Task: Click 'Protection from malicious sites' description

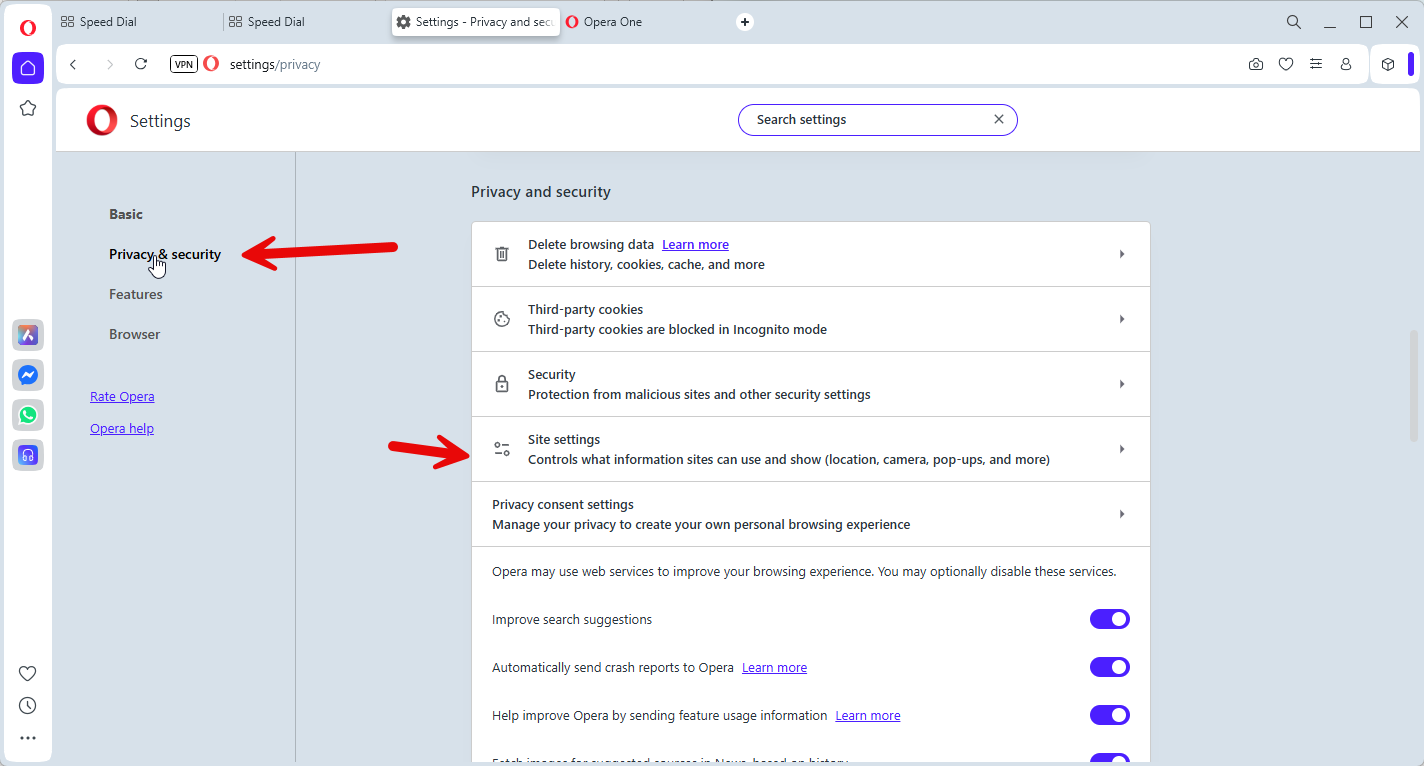Action: (699, 394)
